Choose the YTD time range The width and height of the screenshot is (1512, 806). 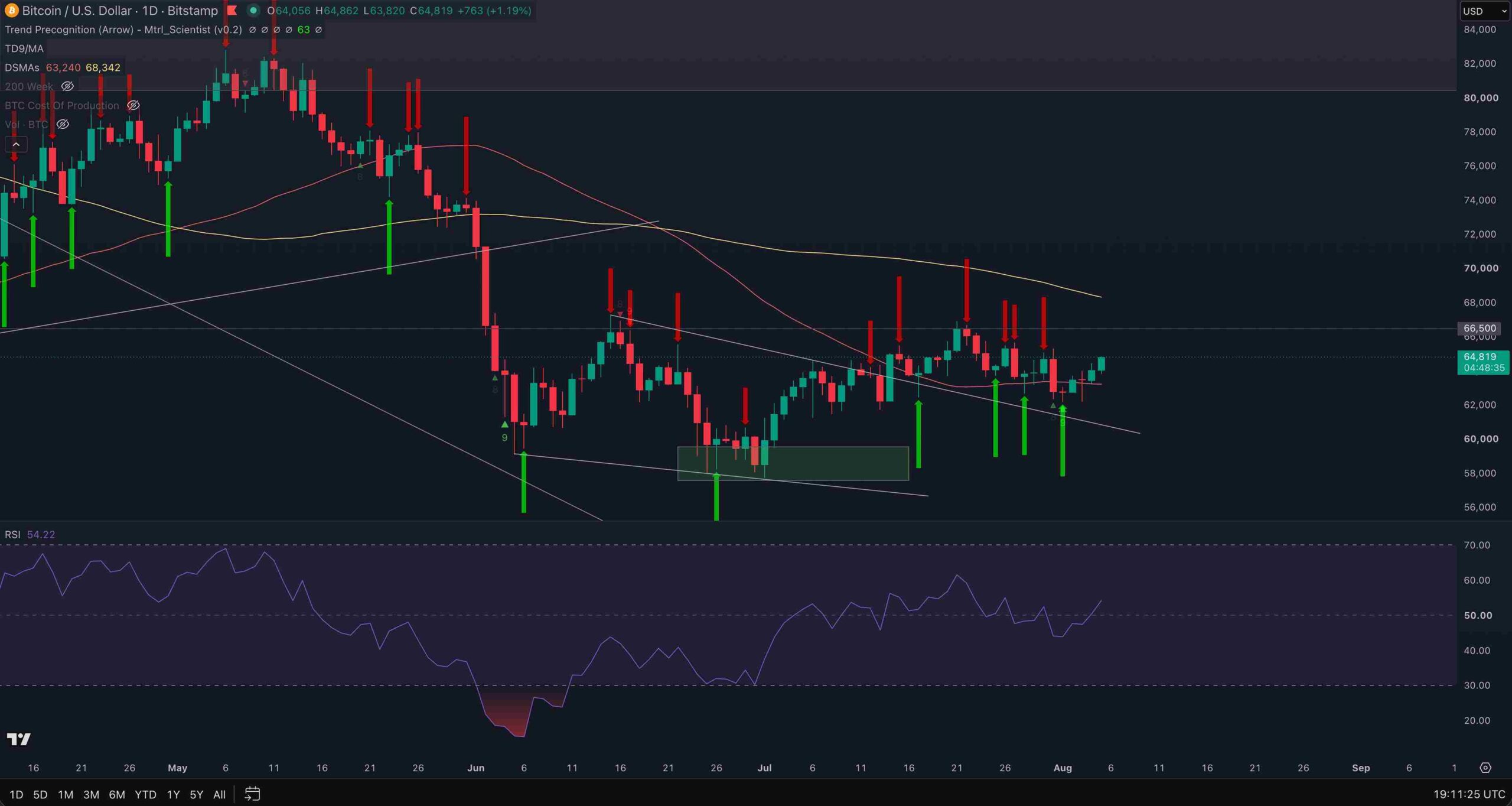coord(145,794)
